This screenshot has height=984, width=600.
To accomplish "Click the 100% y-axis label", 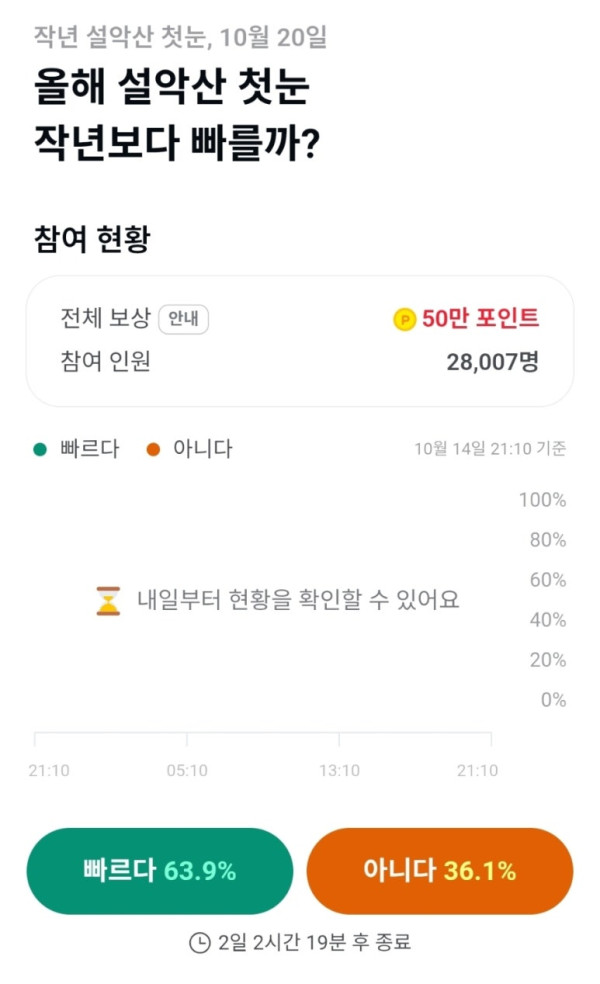I will (x=542, y=500).
